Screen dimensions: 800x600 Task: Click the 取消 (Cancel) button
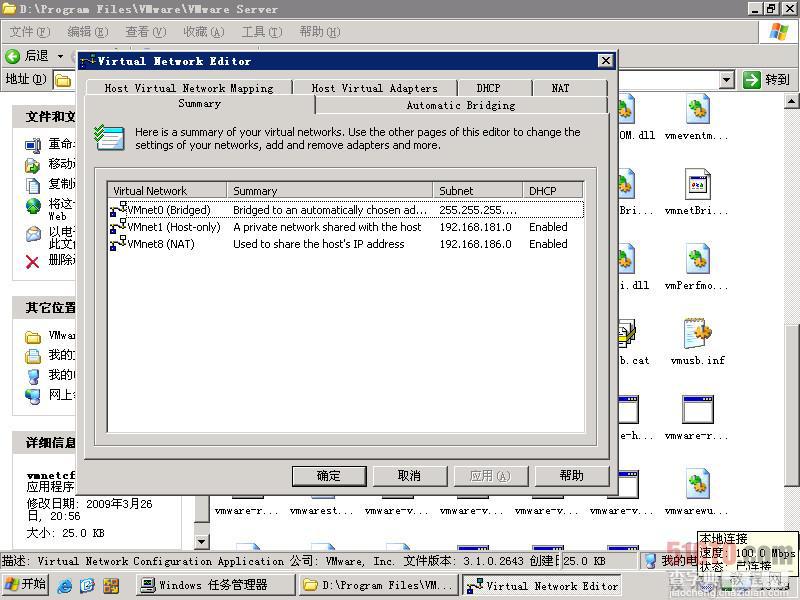[409, 476]
